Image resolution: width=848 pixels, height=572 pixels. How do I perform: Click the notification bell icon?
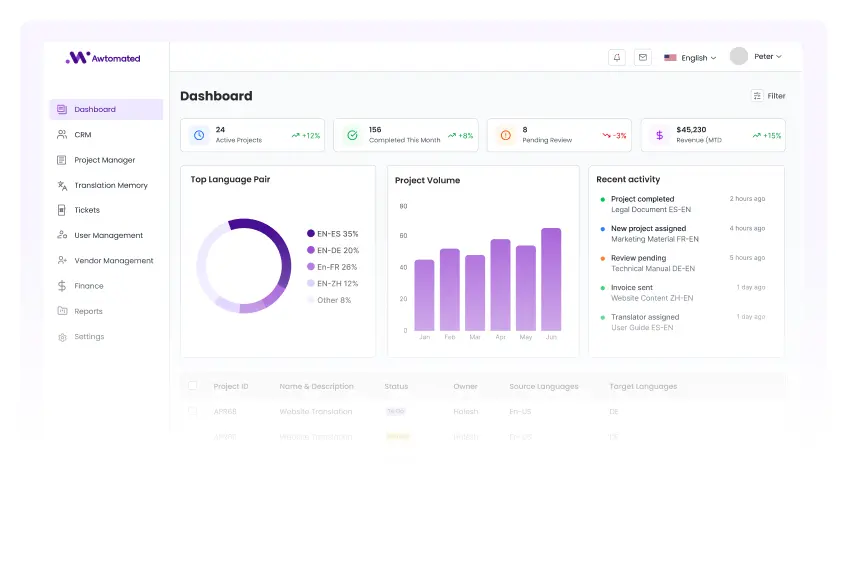(617, 57)
